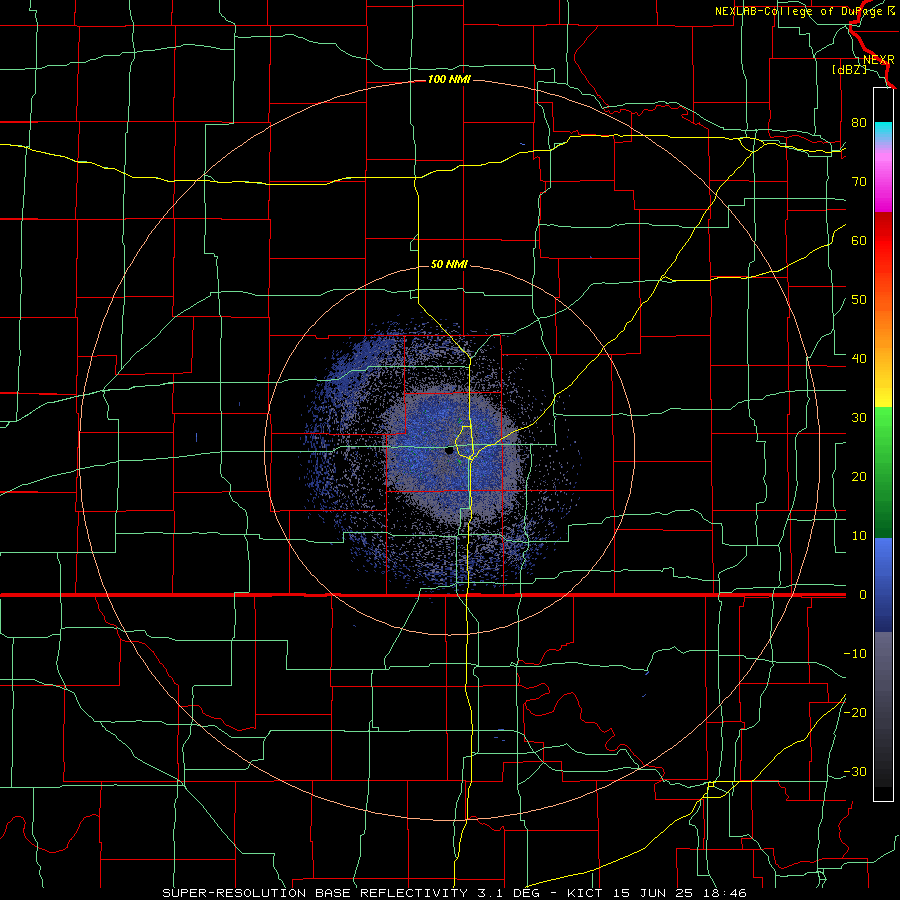Image resolution: width=900 pixels, height=900 pixels.
Task: Click the 20 value on the dBZ scale
Action: [x=859, y=477]
